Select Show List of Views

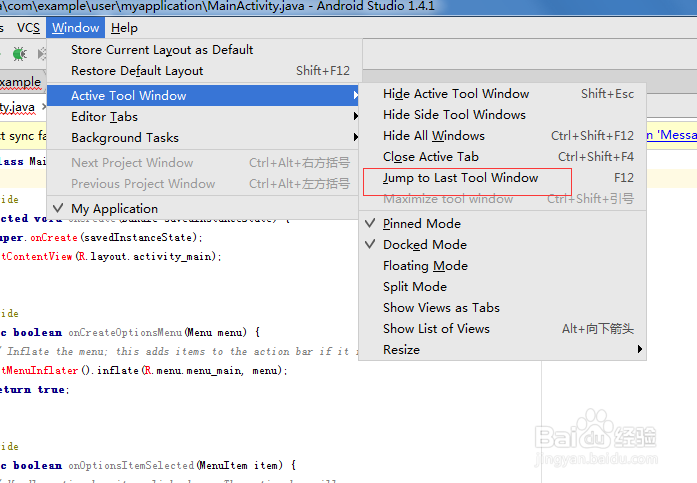tap(502, 329)
